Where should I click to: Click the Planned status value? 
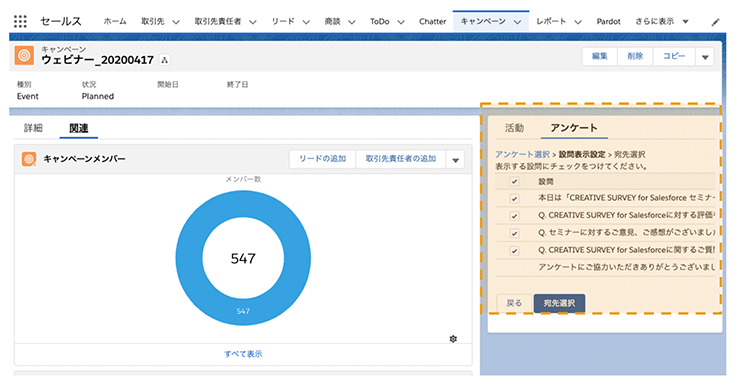coord(98,96)
